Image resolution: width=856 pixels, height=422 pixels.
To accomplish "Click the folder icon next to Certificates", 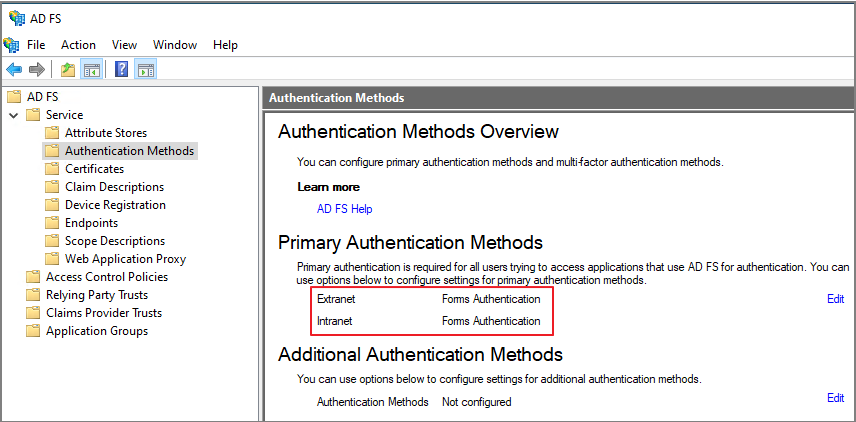I will tap(52, 169).
